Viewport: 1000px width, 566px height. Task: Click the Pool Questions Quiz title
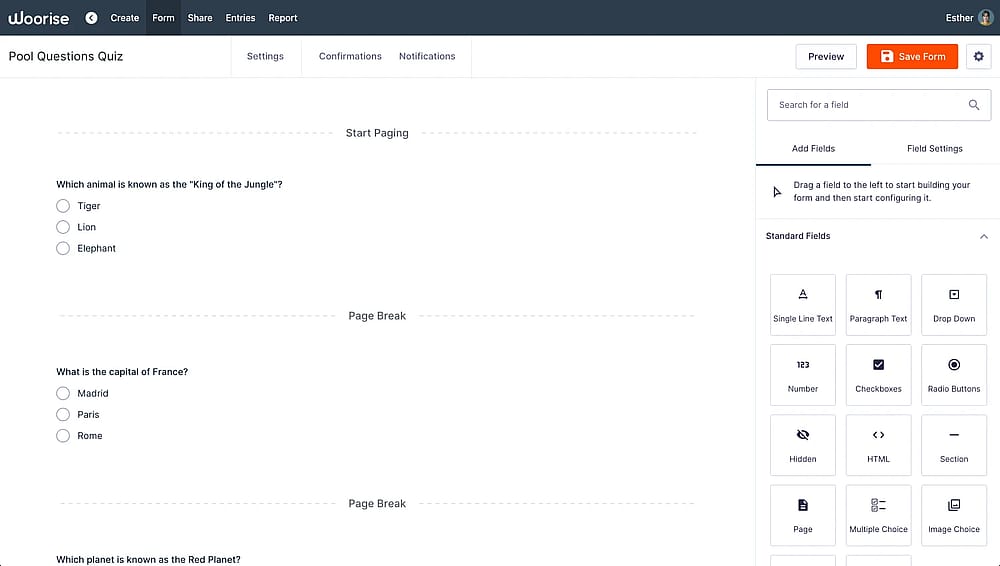66,56
